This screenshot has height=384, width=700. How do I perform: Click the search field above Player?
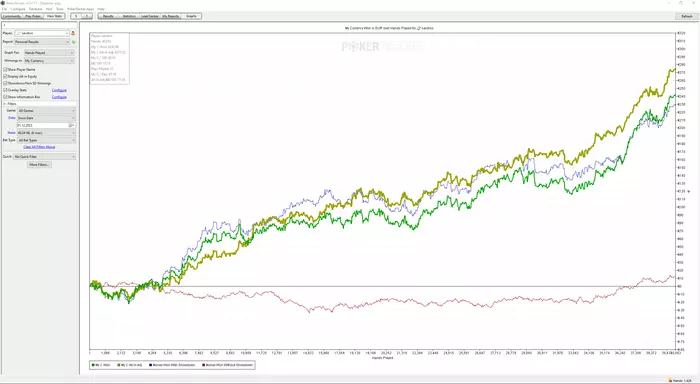click(x=39, y=25)
